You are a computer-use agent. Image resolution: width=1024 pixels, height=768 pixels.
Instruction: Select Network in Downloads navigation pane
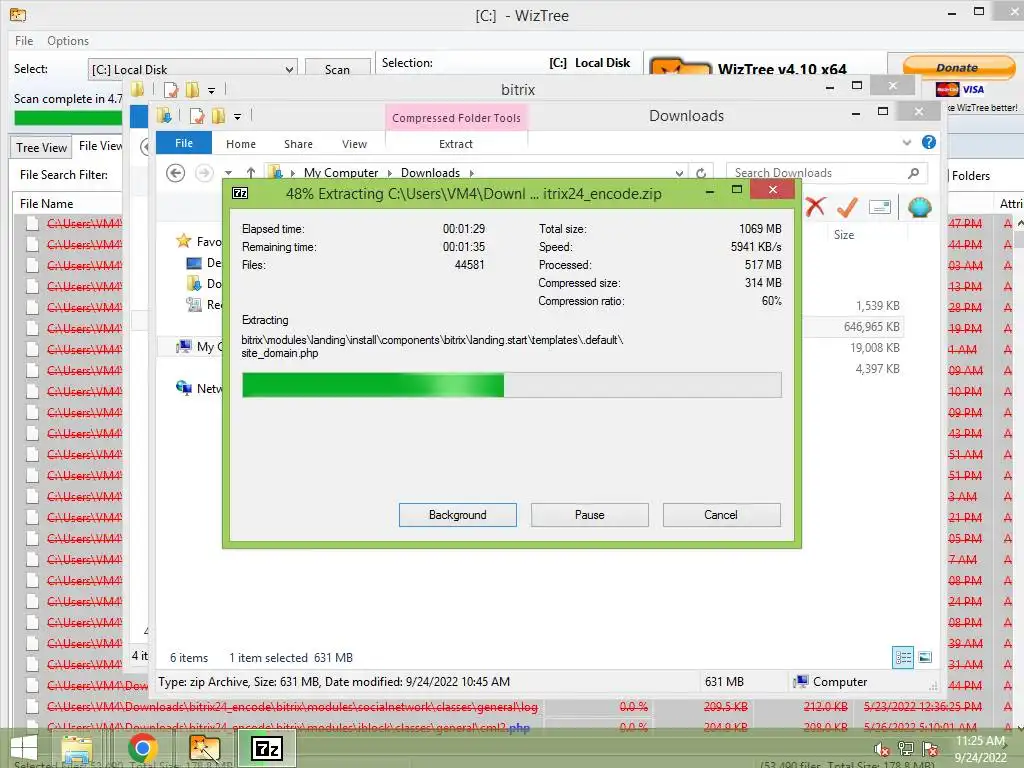(199, 389)
